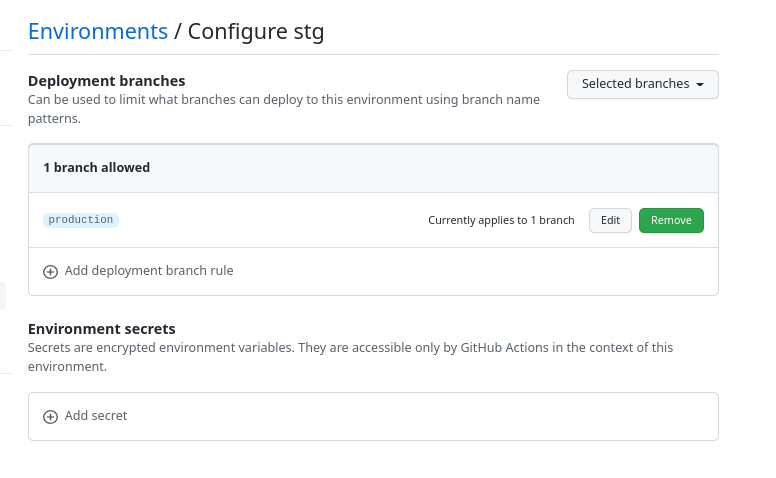The image size is (776, 478).
Task: Click the 'Configure stg' page title
Action: tap(256, 31)
